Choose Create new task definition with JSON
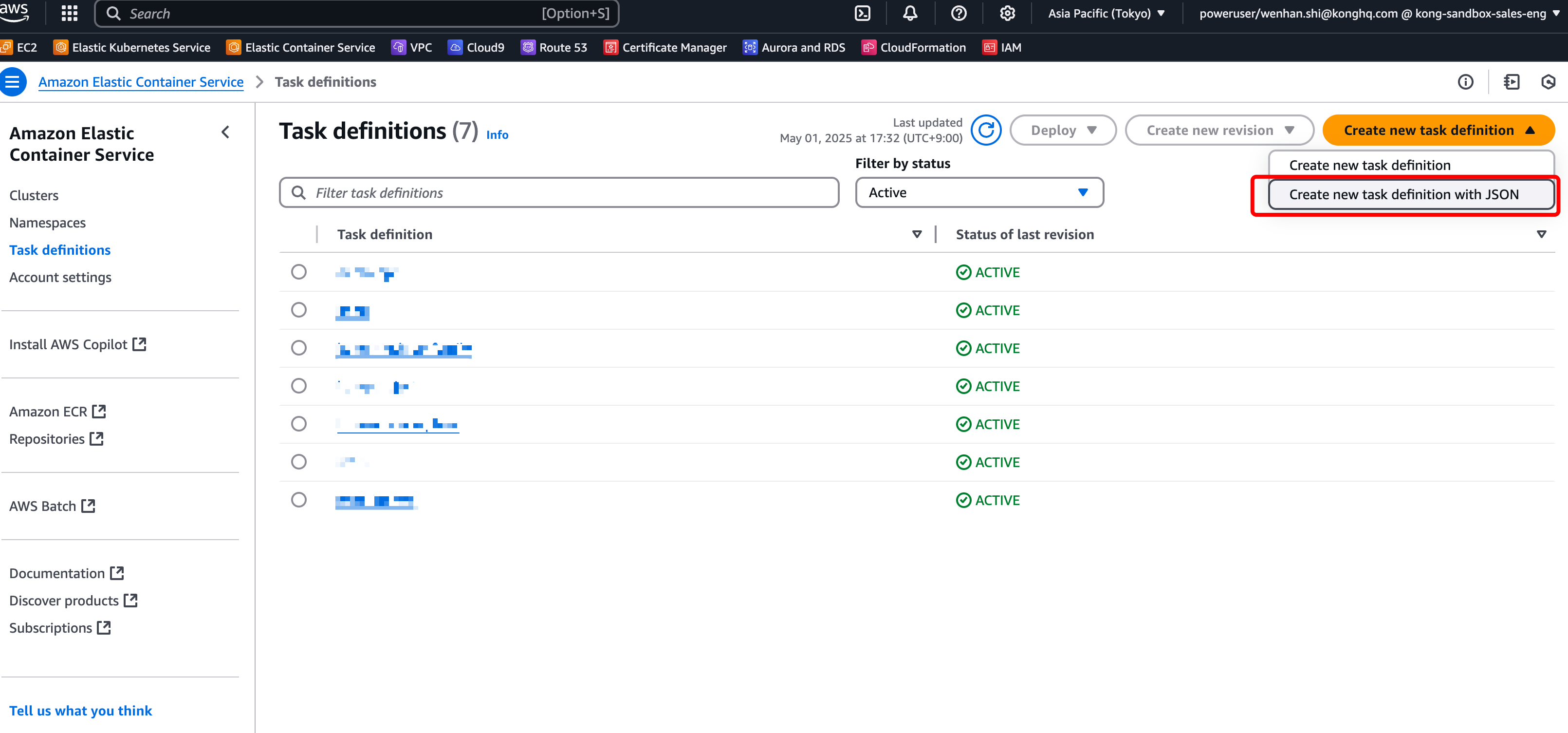Screen dimensions: 1568x733 click(x=1403, y=194)
